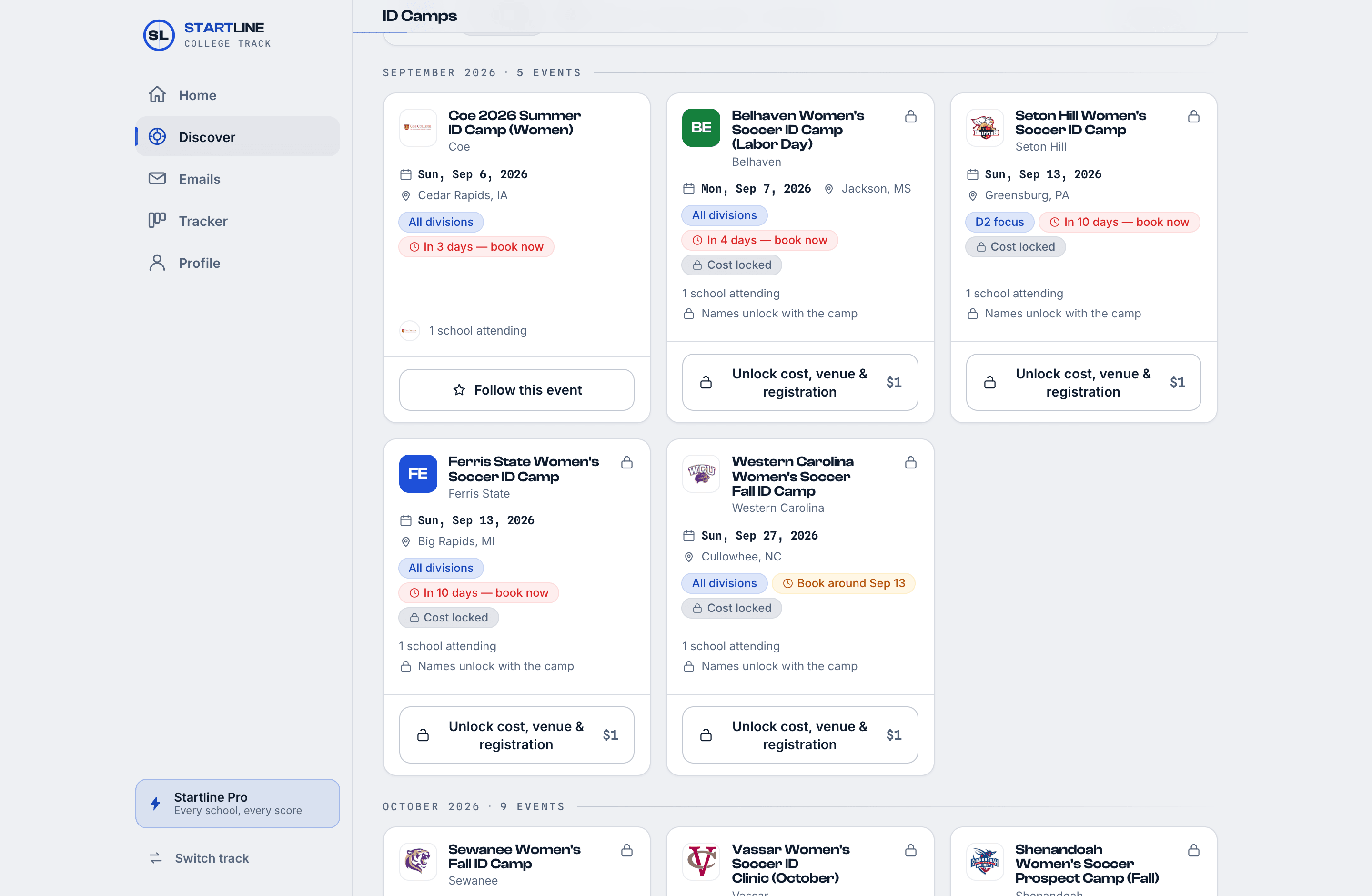Click the 'ID Camps' tab heading
Image resolution: width=1372 pixels, height=896 pixels.
[420, 16]
